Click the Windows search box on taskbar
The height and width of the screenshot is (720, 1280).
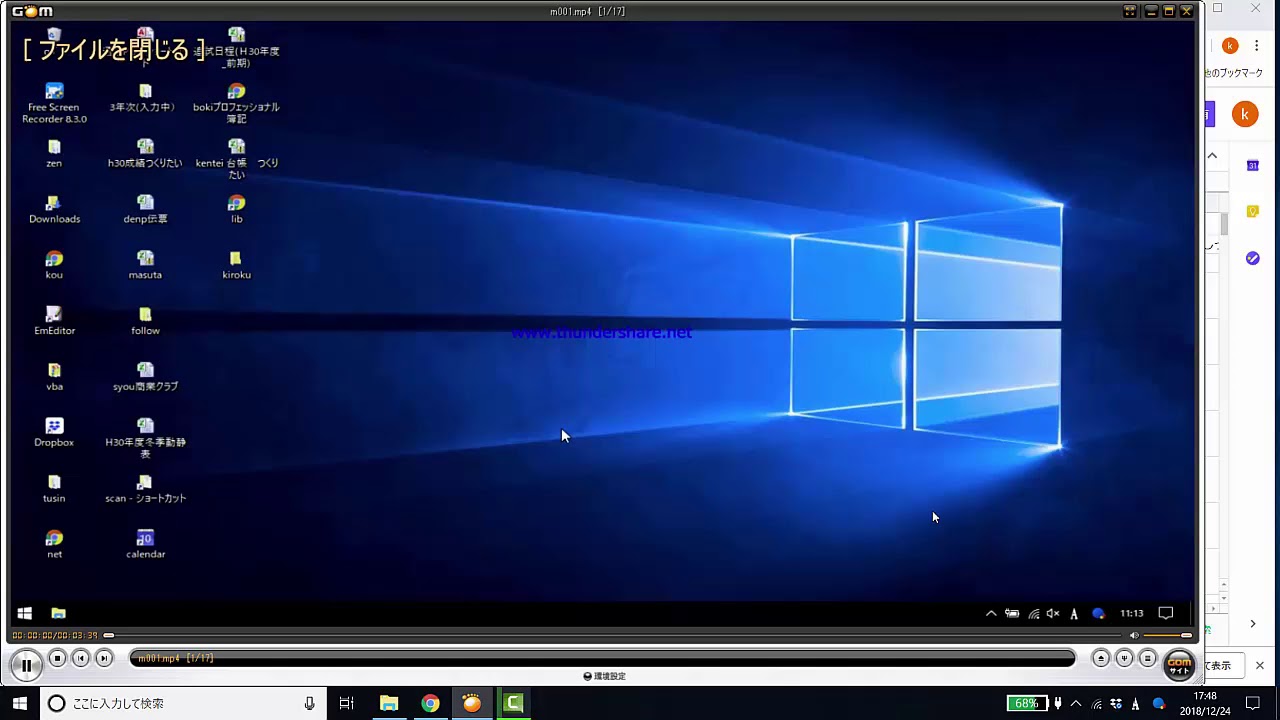click(x=180, y=703)
